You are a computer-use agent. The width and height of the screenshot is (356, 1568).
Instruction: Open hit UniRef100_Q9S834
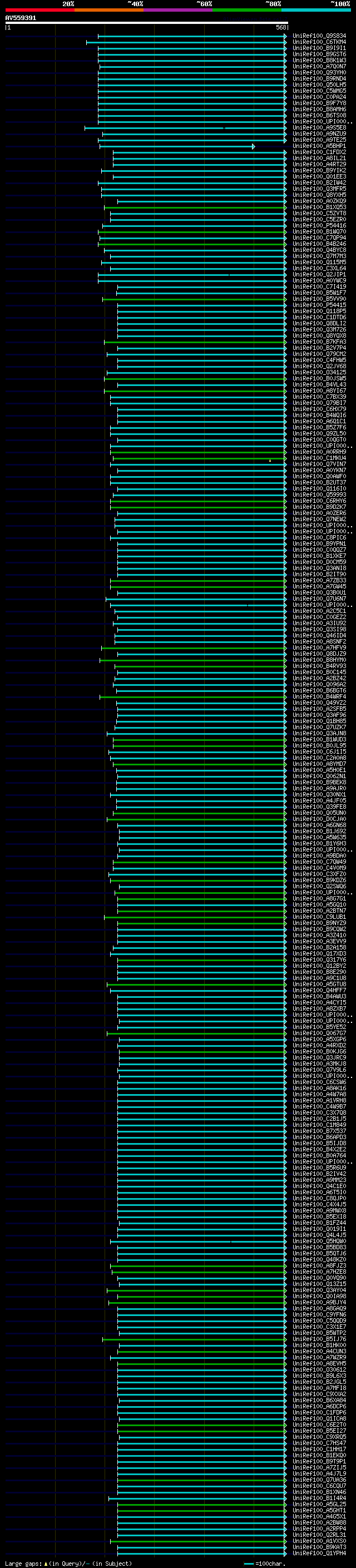pos(319,36)
